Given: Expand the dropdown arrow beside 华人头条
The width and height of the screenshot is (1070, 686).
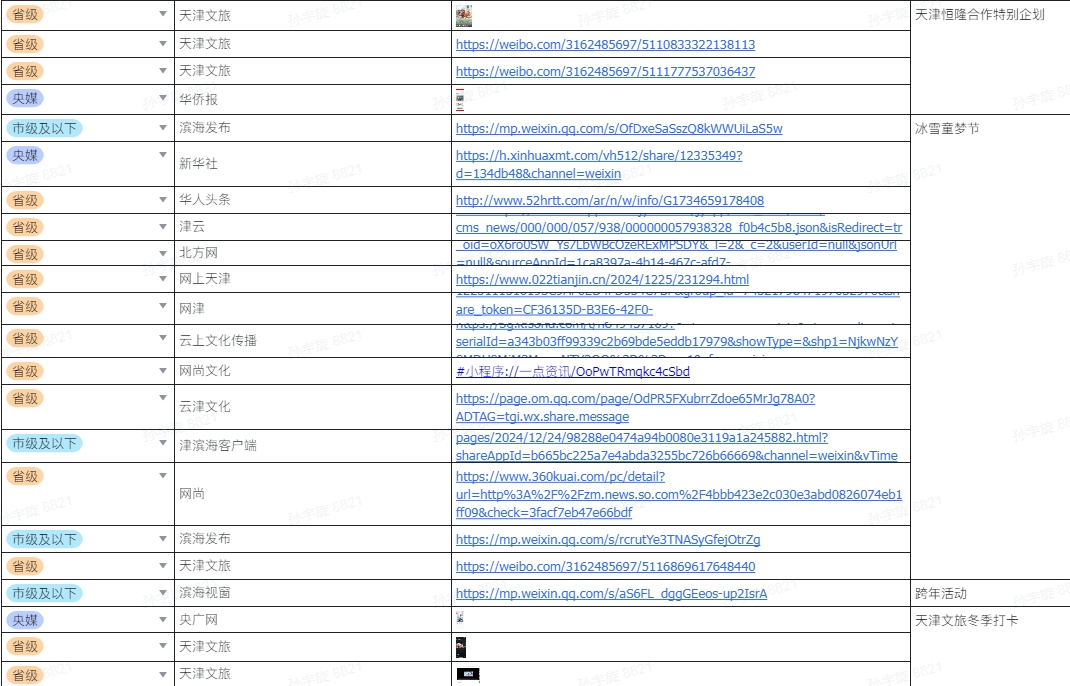Looking at the screenshot, I should tap(162, 200).
